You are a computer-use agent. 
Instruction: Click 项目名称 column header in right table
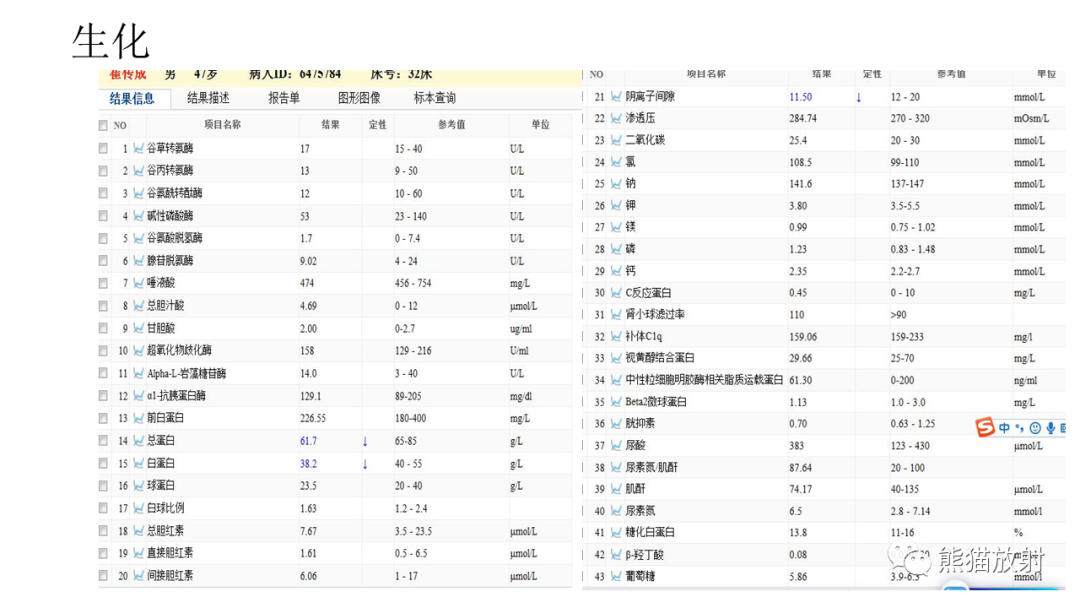706,74
